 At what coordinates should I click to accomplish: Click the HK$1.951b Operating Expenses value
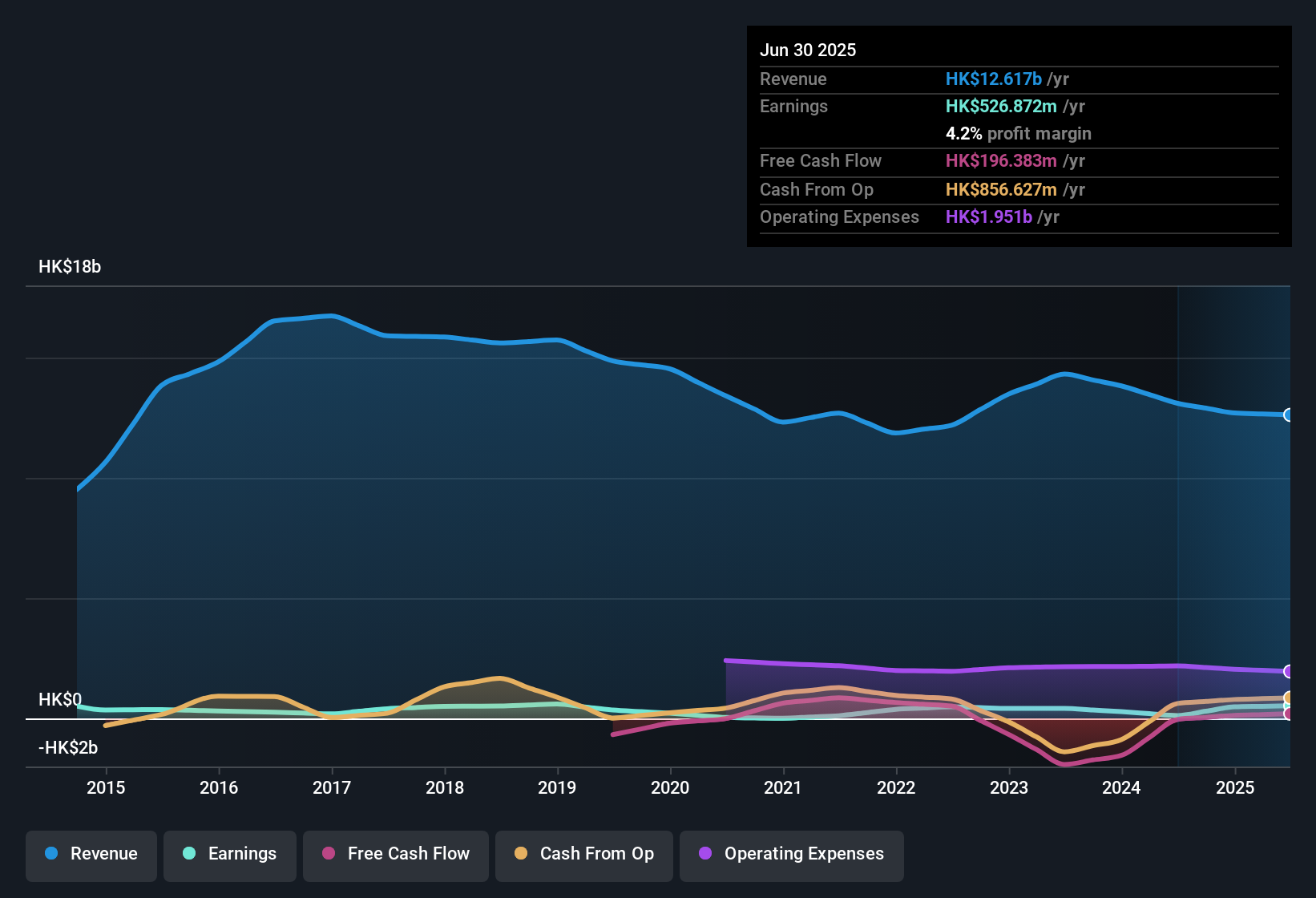[989, 216]
